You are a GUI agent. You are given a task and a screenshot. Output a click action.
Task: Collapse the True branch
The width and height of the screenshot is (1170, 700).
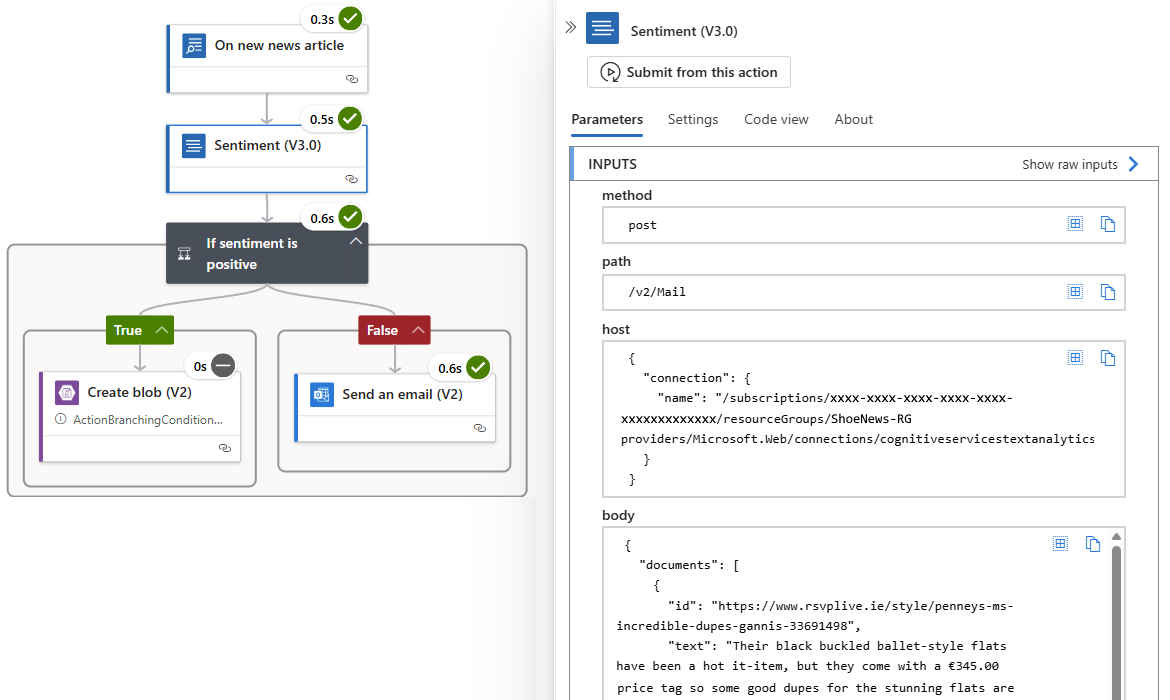(162, 329)
